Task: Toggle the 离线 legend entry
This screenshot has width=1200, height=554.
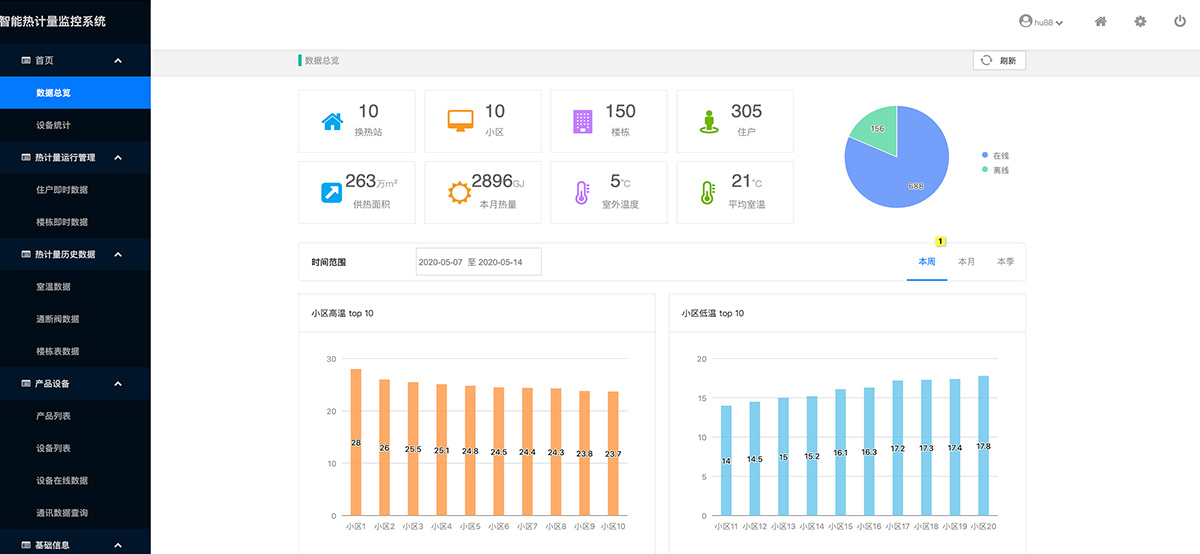Action: click(x=994, y=170)
